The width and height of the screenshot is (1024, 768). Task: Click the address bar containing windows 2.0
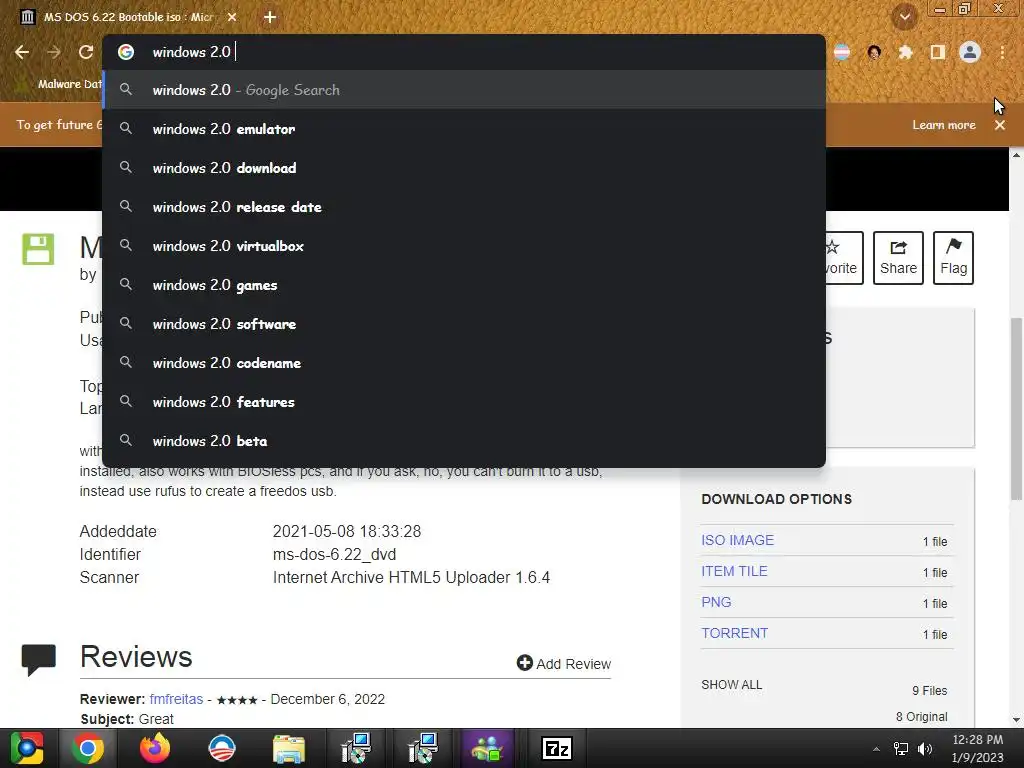point(464,52)
